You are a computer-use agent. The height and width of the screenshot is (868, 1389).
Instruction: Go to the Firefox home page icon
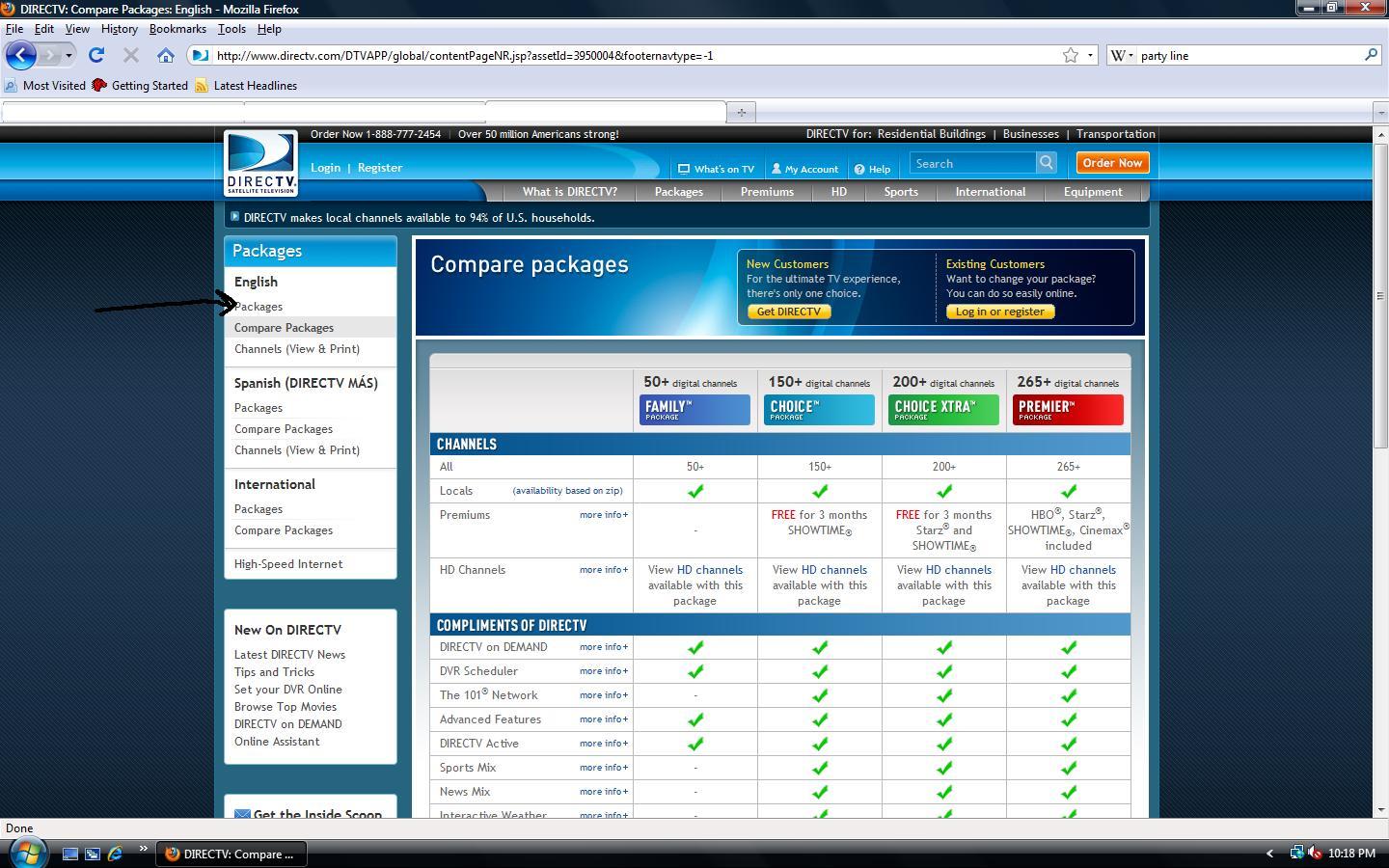166,55
